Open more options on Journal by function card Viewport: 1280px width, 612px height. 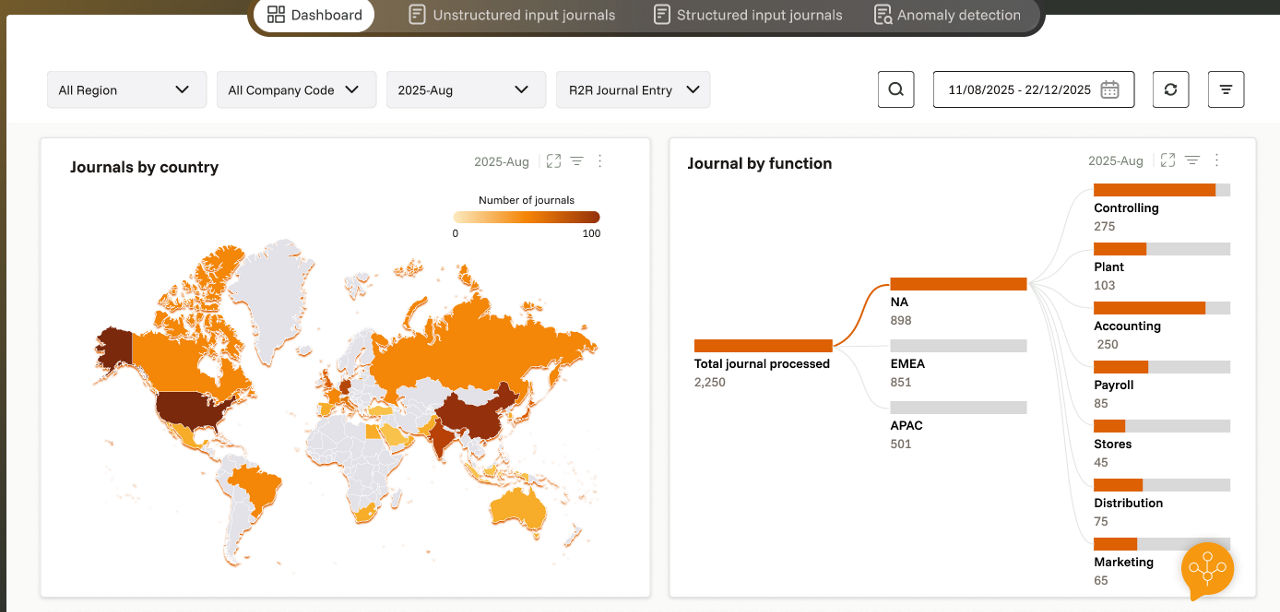point(1216,160)
